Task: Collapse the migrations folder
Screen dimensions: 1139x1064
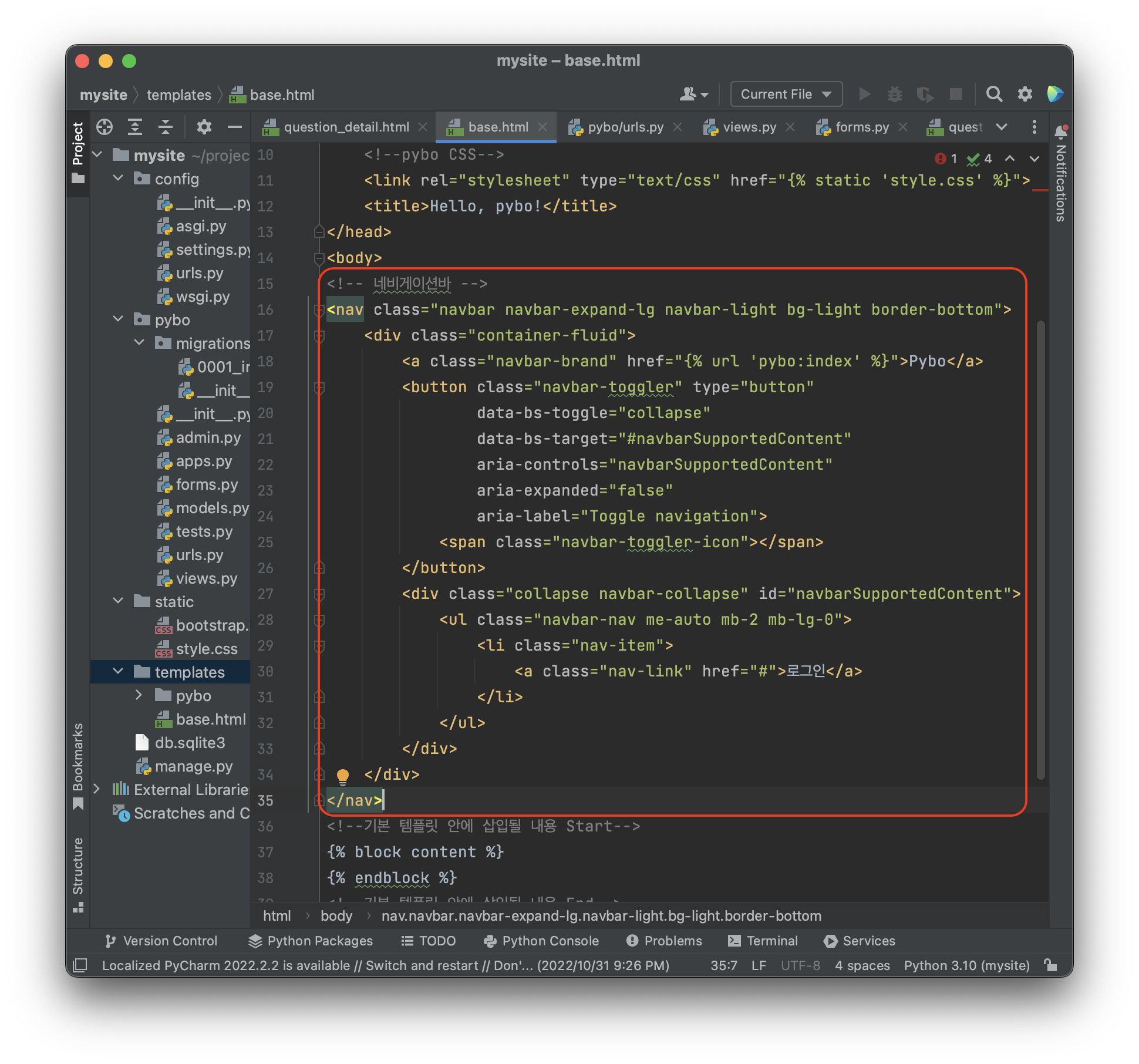Action: [139, 343]
